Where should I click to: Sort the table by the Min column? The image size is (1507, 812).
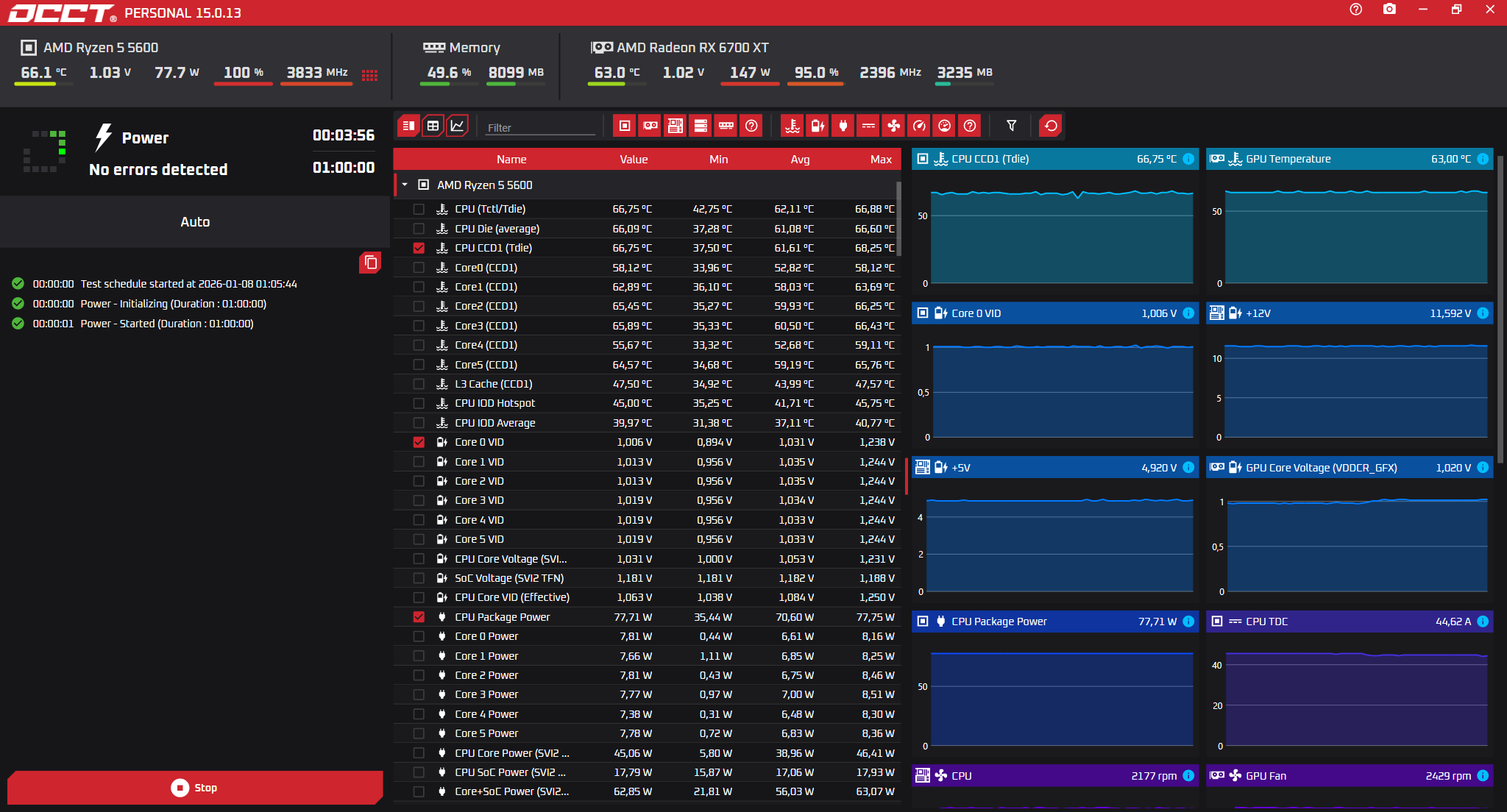719,160
